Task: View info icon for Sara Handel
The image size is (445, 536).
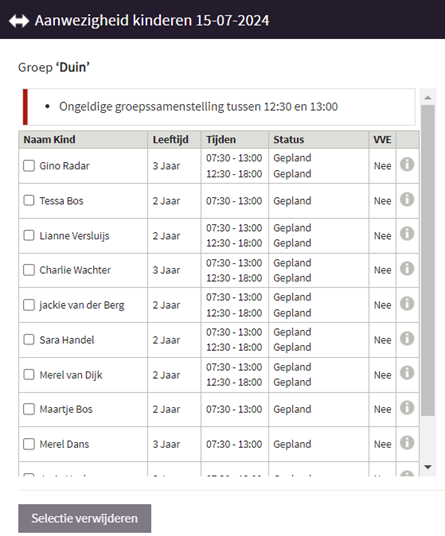Action: 407,338
